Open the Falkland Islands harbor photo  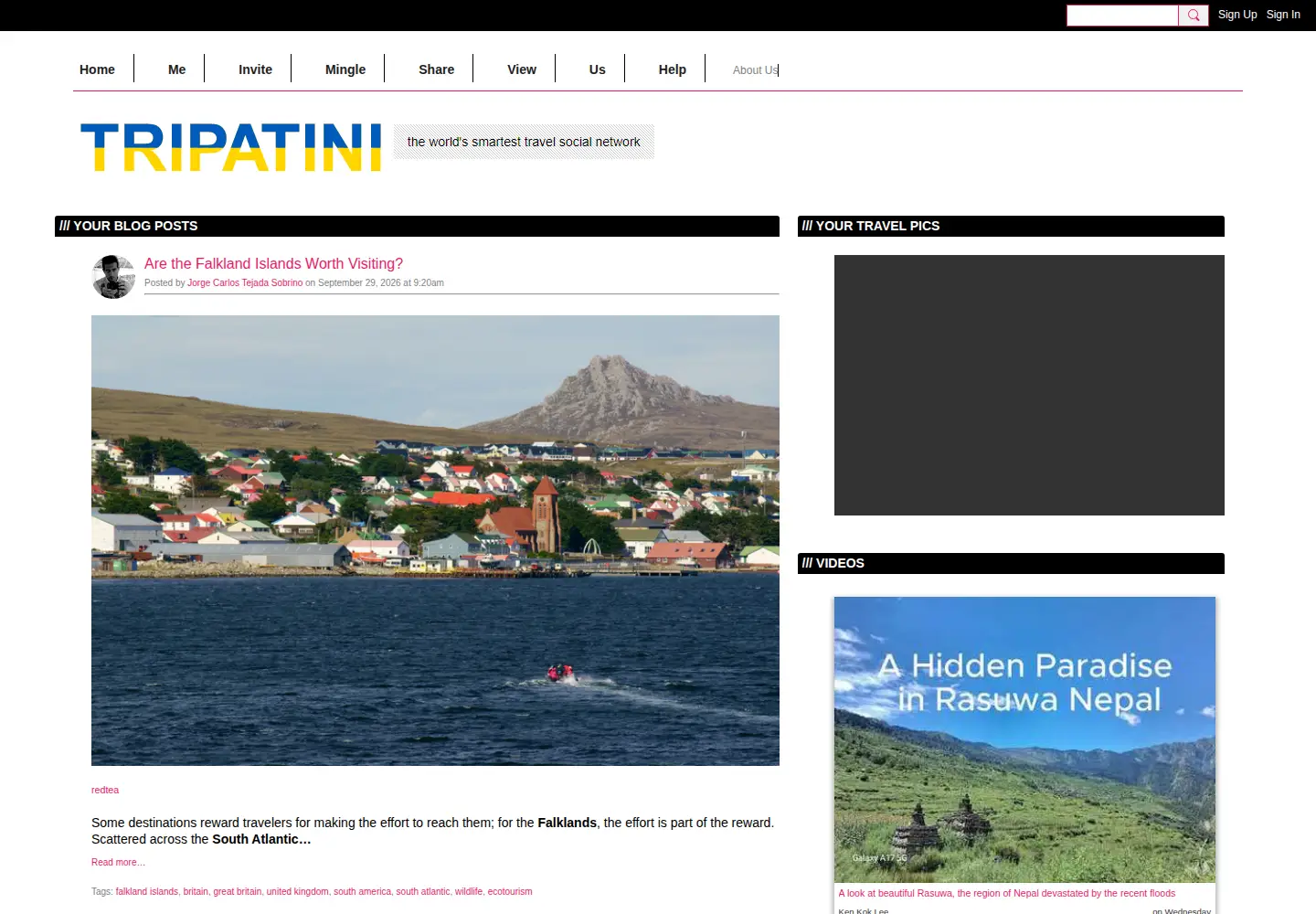pyautogui.click(x=435, y=540)
